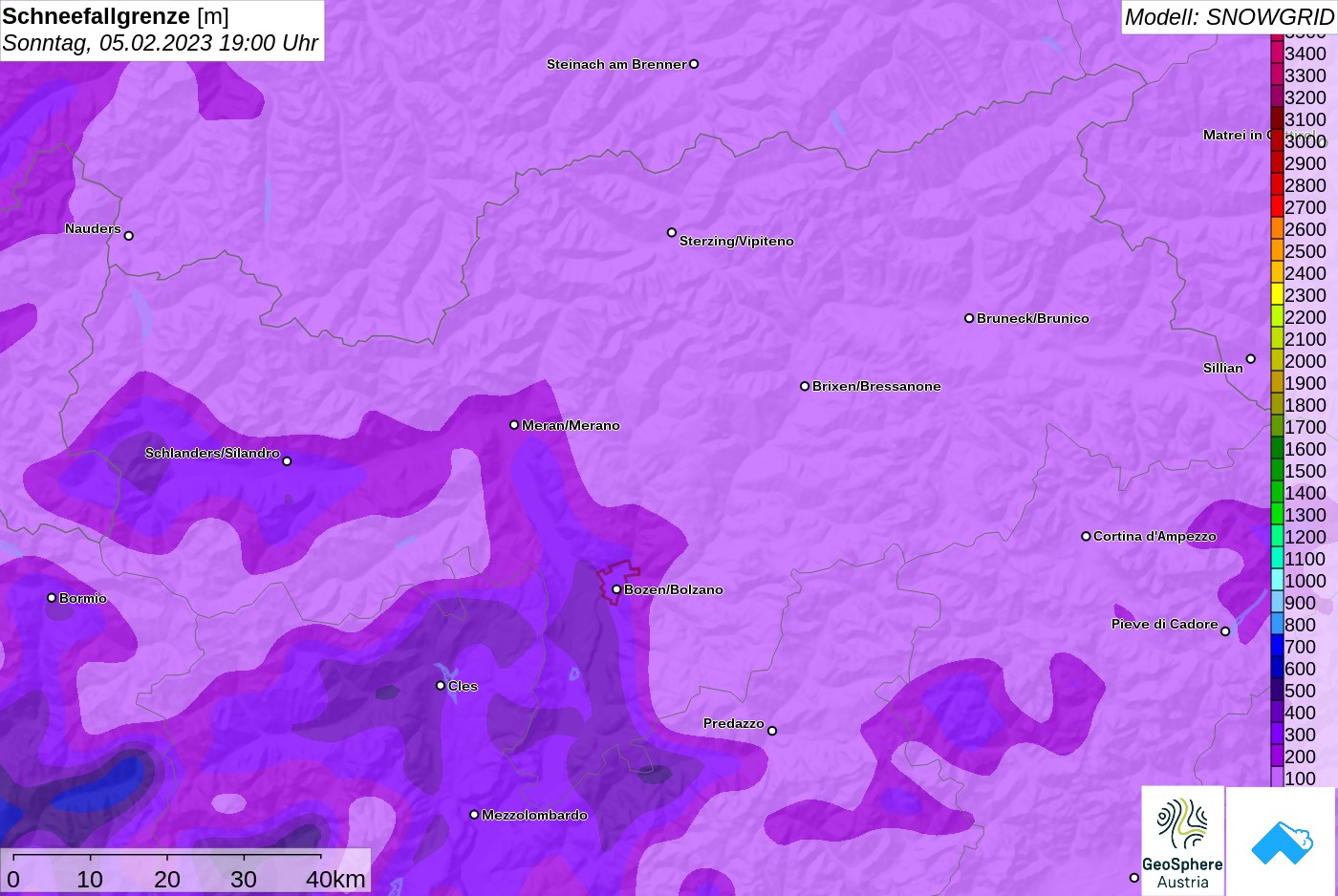
Task: Click the 'Meran/Merano' city label
Action: (571, 425)
